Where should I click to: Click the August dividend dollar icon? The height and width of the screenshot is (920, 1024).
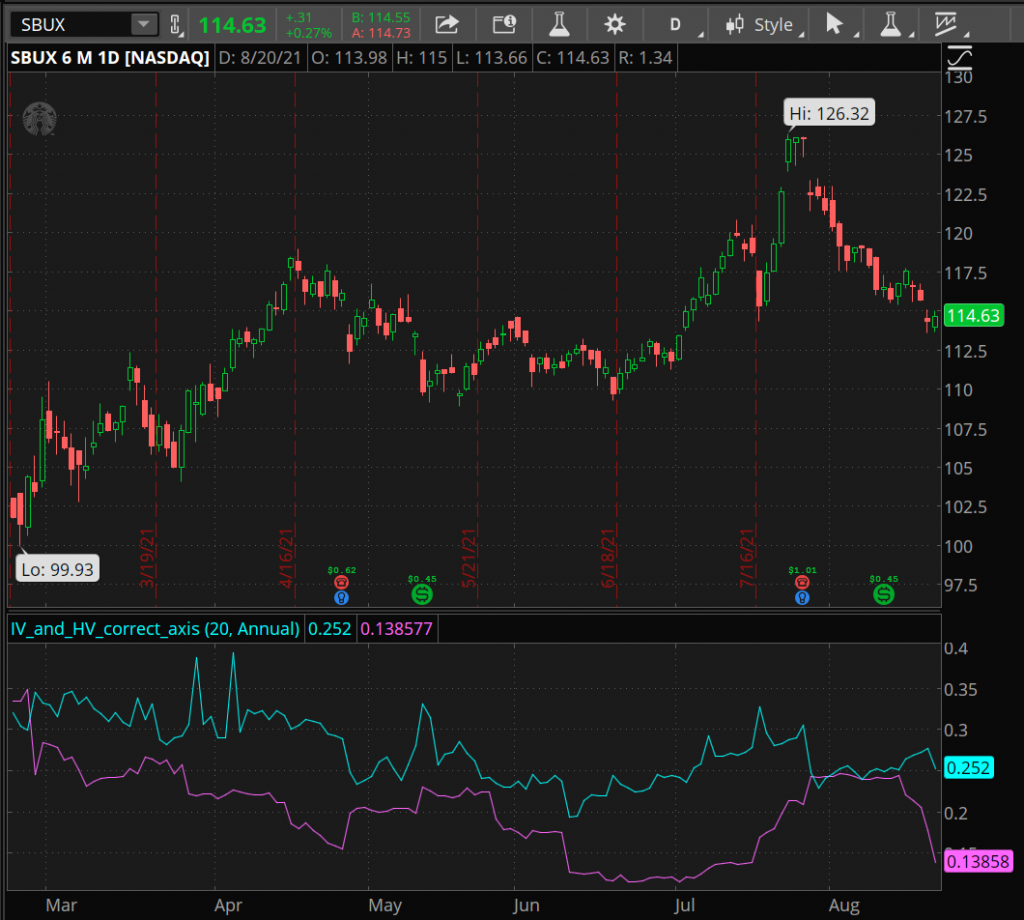tap(884, 594)
